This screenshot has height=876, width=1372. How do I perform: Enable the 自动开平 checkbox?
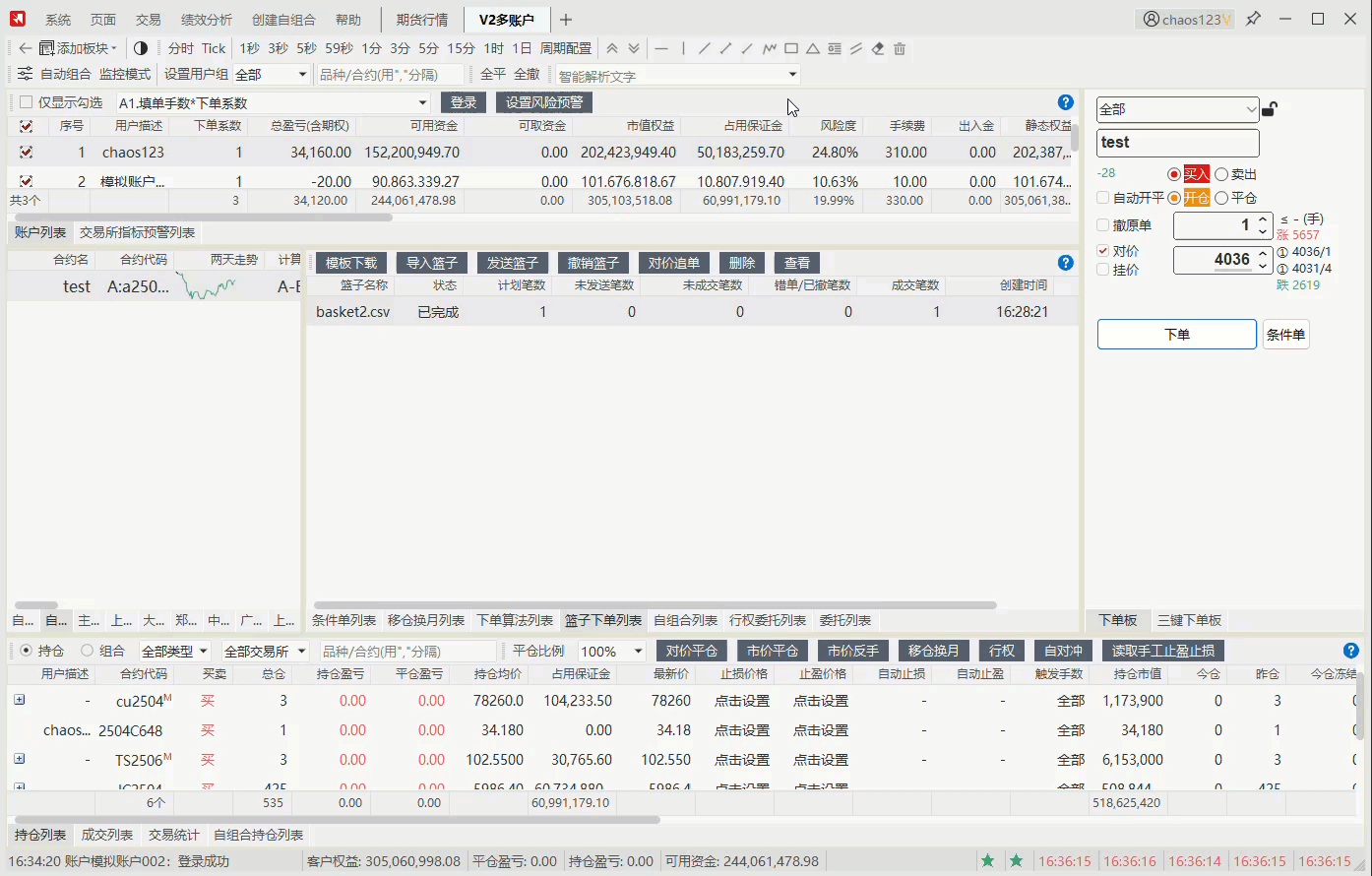click(x=1103, y=198)
